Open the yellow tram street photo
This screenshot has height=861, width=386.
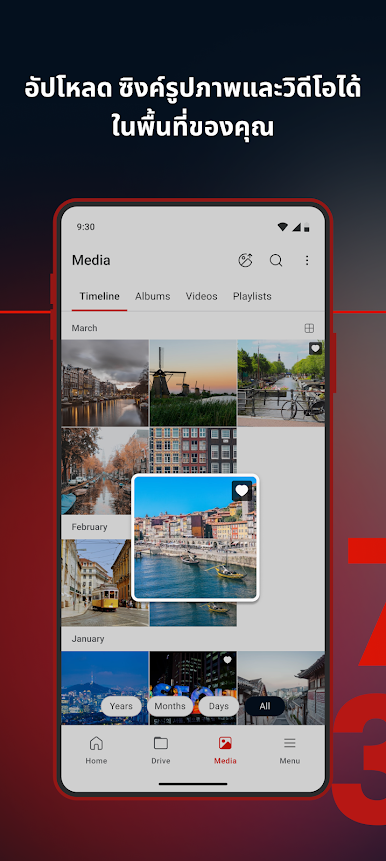[x=96, y=583]
